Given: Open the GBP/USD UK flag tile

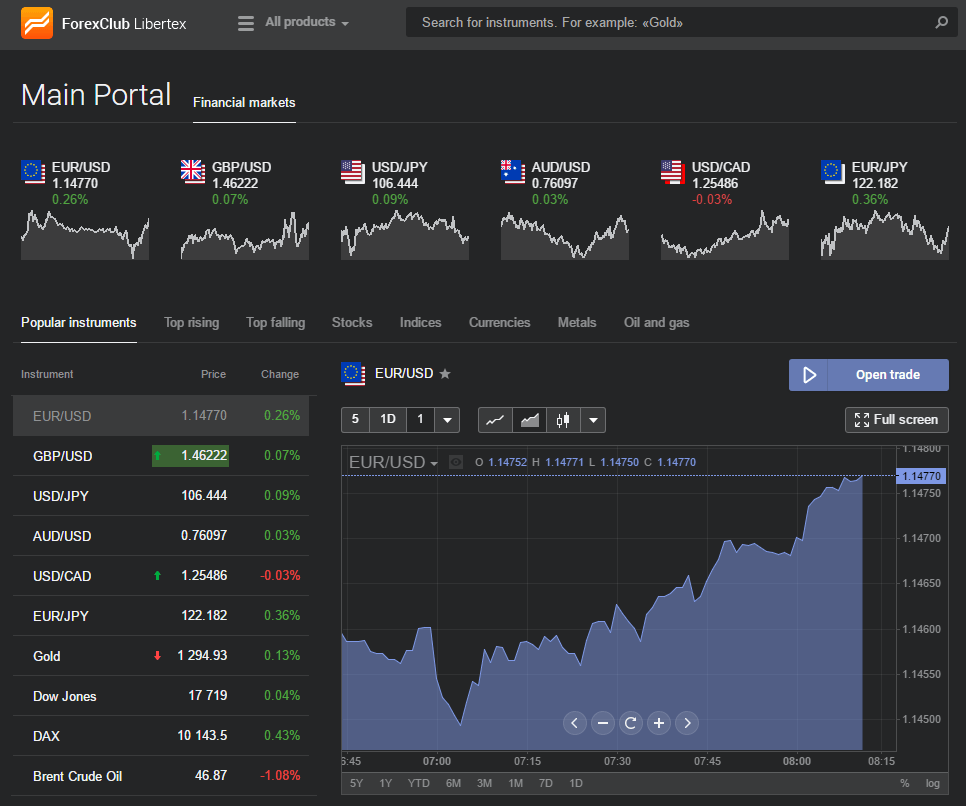Looking at the screenshot, I should [x=193, y=171].
